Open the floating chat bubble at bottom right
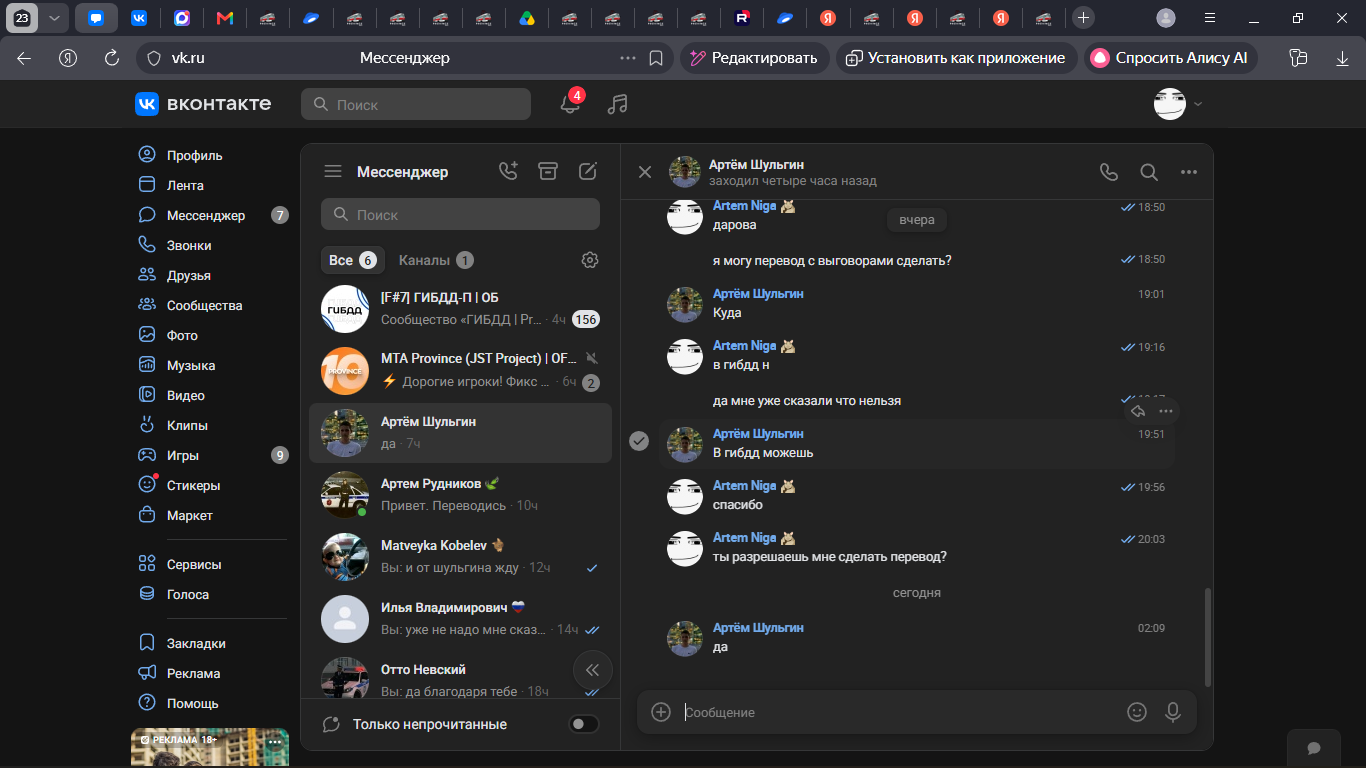The width and height of the screenshot is (1366, 768). click(x=1314, y=748)
